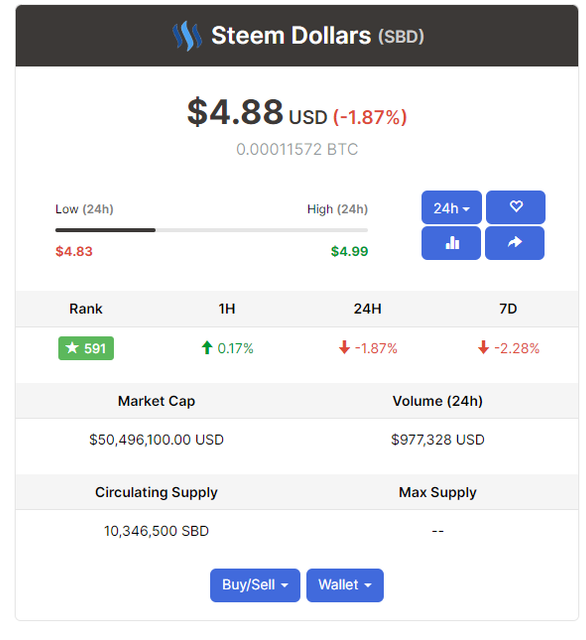Click the 0.00011572 BTC price text
Screen dimensions: 586x640
pyautogui.click(x=297, y=149)
